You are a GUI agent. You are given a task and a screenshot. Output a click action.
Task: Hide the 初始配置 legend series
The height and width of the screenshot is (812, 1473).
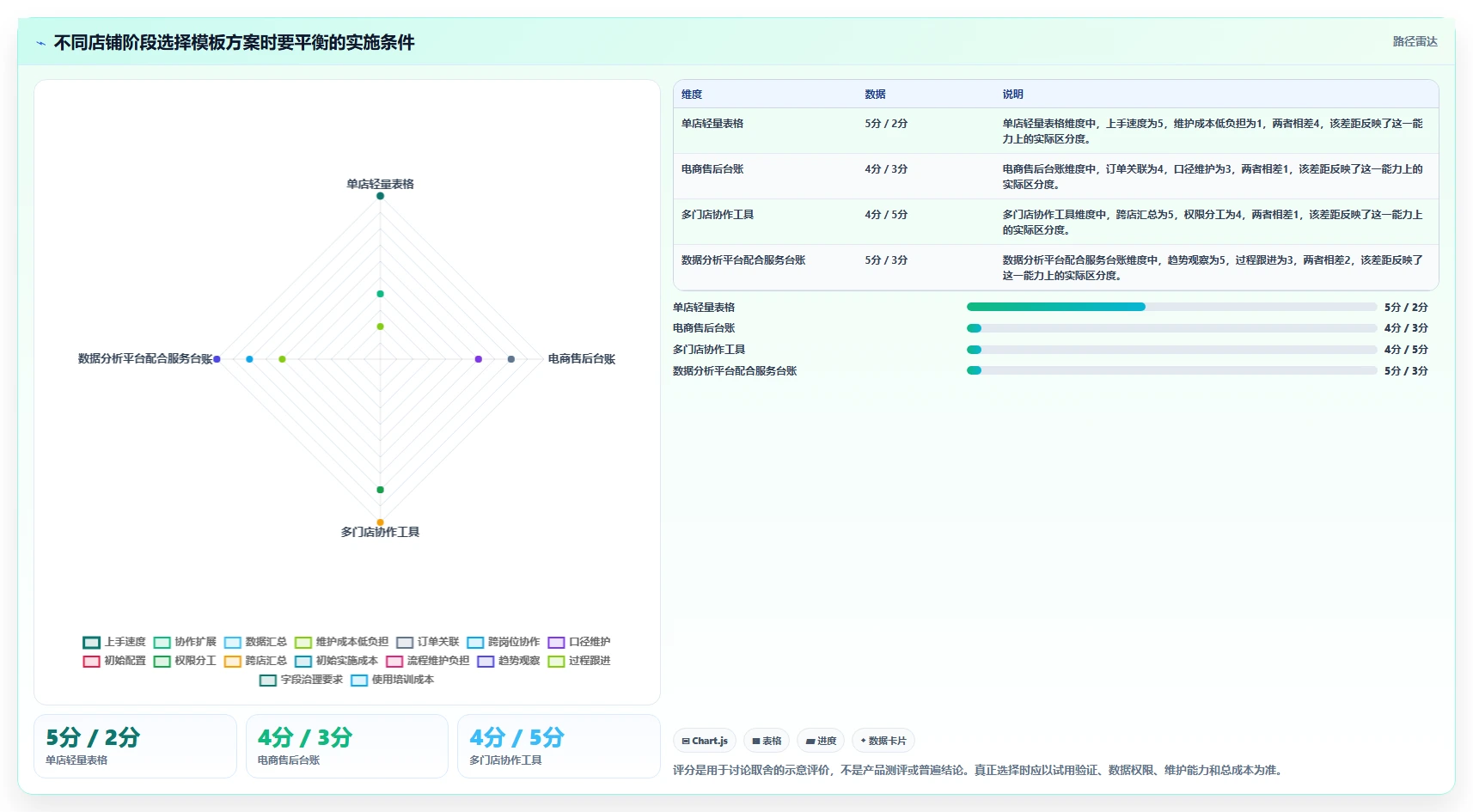[x=114, y=661]
